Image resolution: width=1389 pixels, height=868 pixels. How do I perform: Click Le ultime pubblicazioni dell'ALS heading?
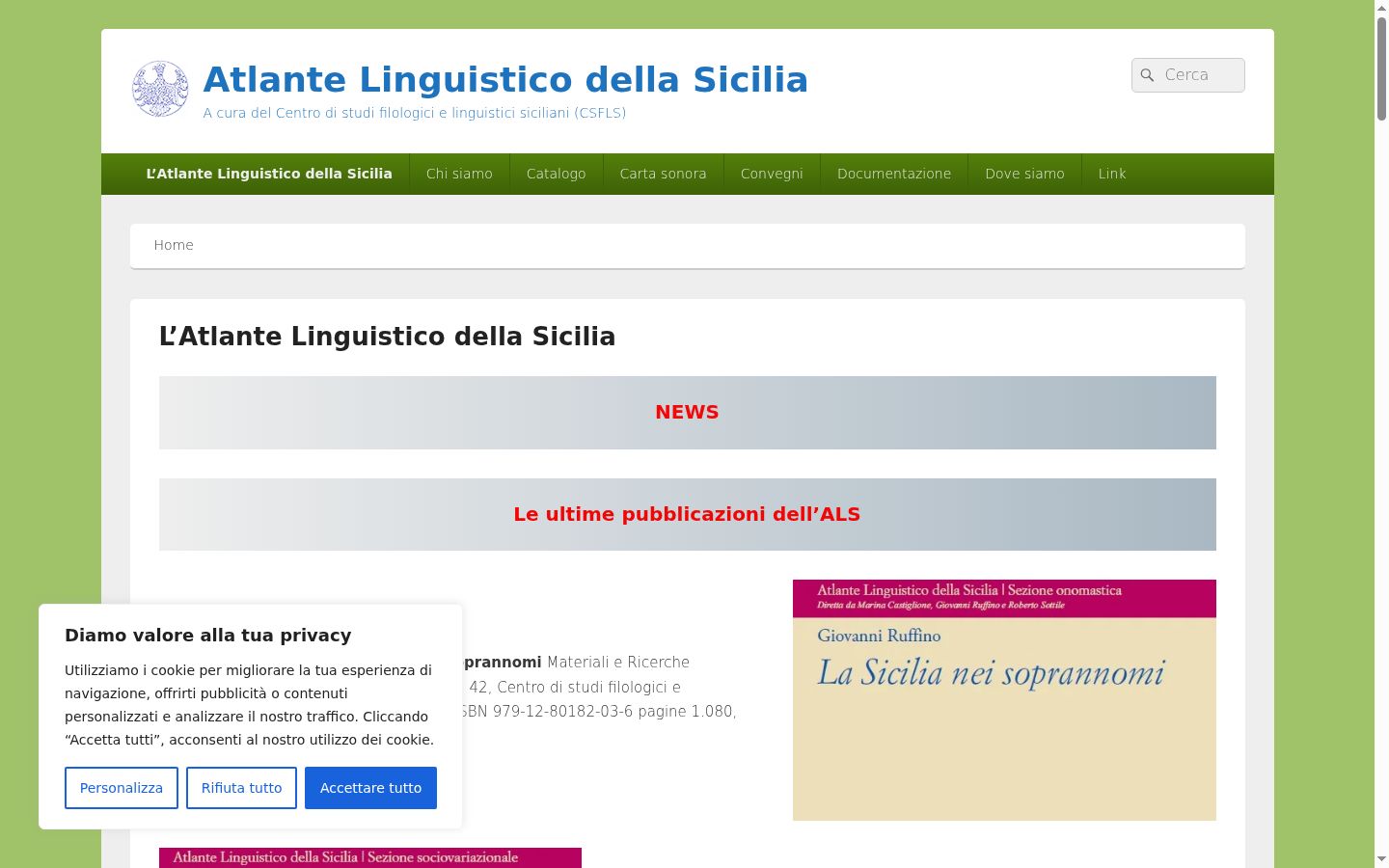coord(687,514)
